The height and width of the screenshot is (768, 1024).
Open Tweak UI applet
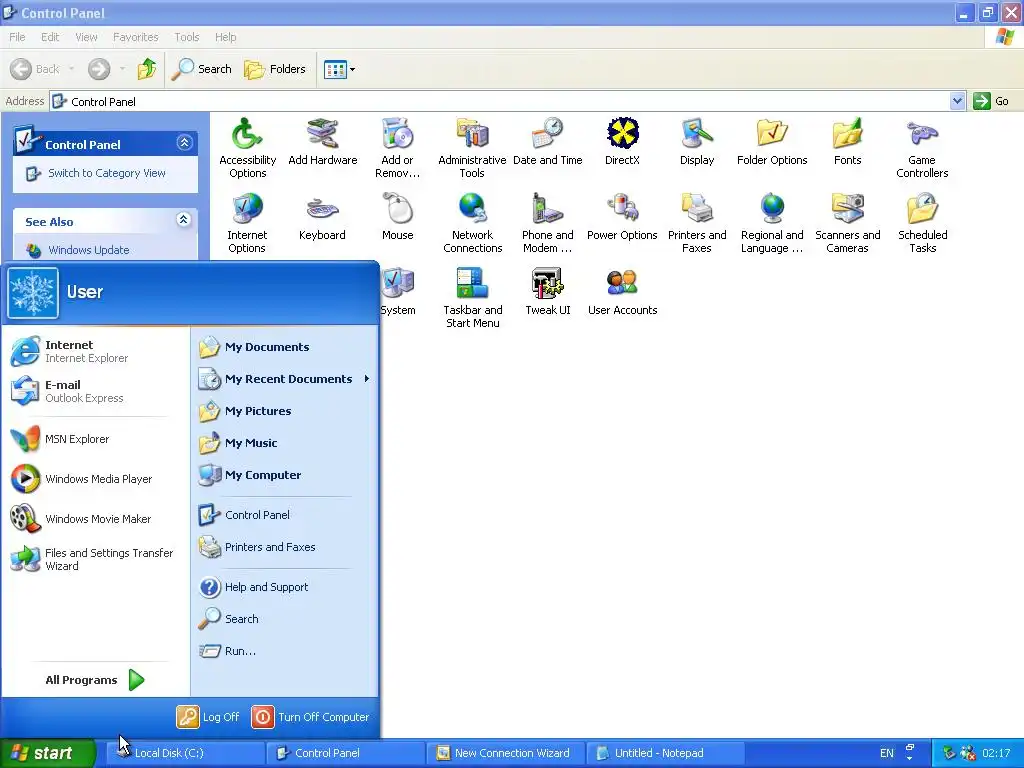[547, 292]
